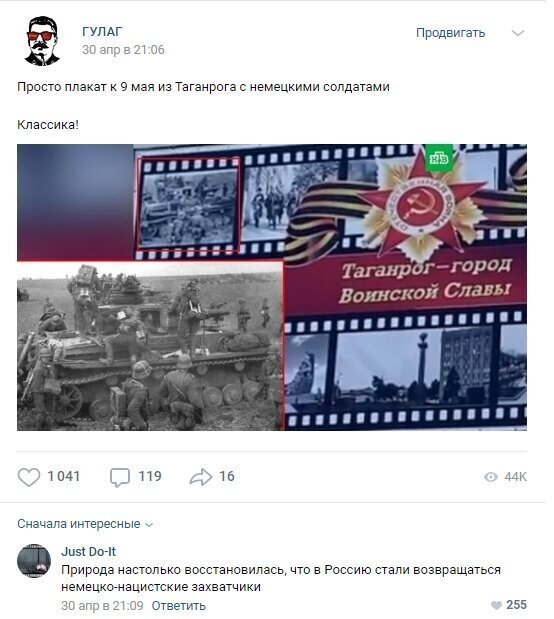Click the 119 comments count
Image resolution: width=554 pixels, height=619 pixels.
click(x=150, y=476)
